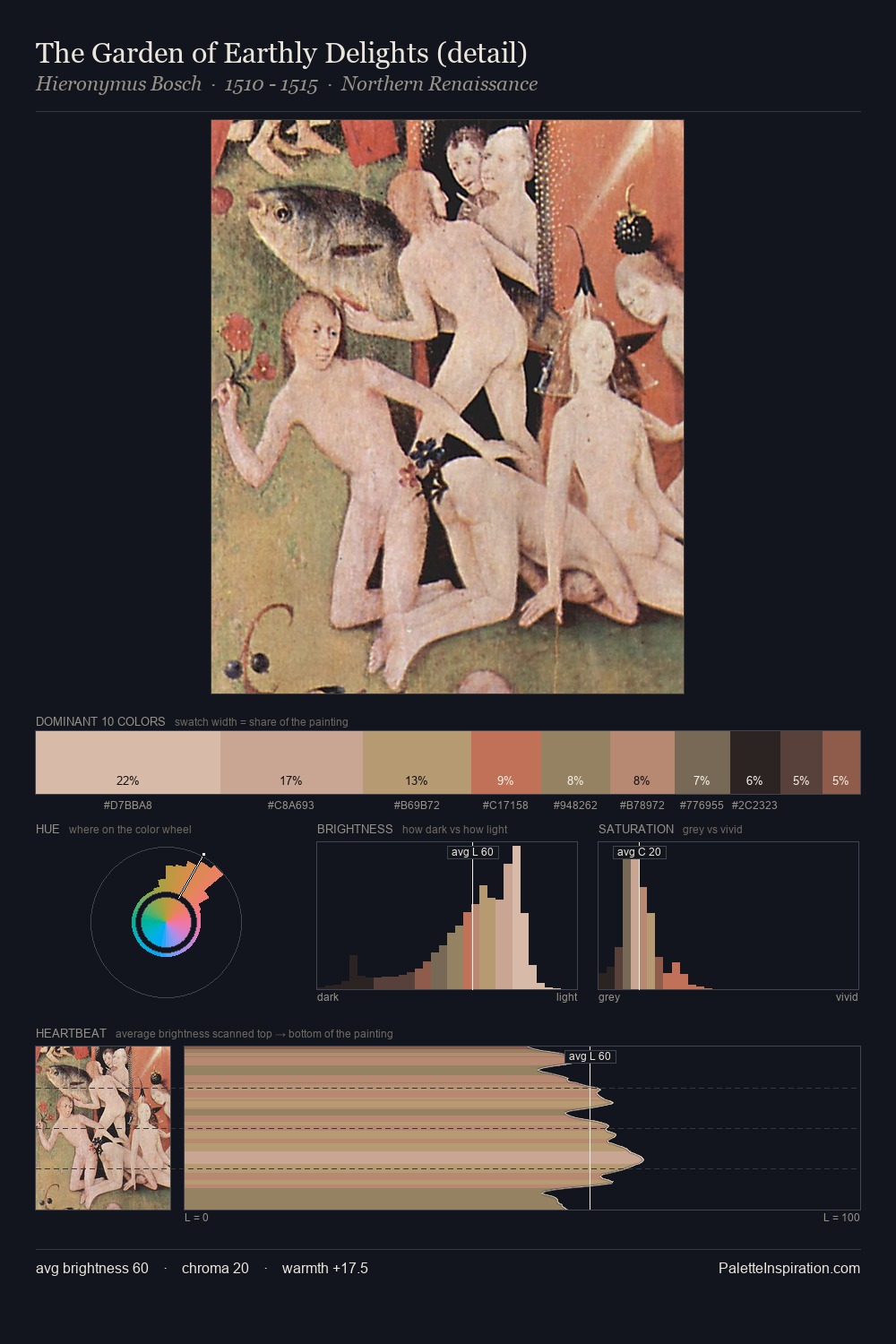Click the artist name Hieronymus Bosch
The width and height of the screenshot is (896, 1344).
[x=118, y=84]
